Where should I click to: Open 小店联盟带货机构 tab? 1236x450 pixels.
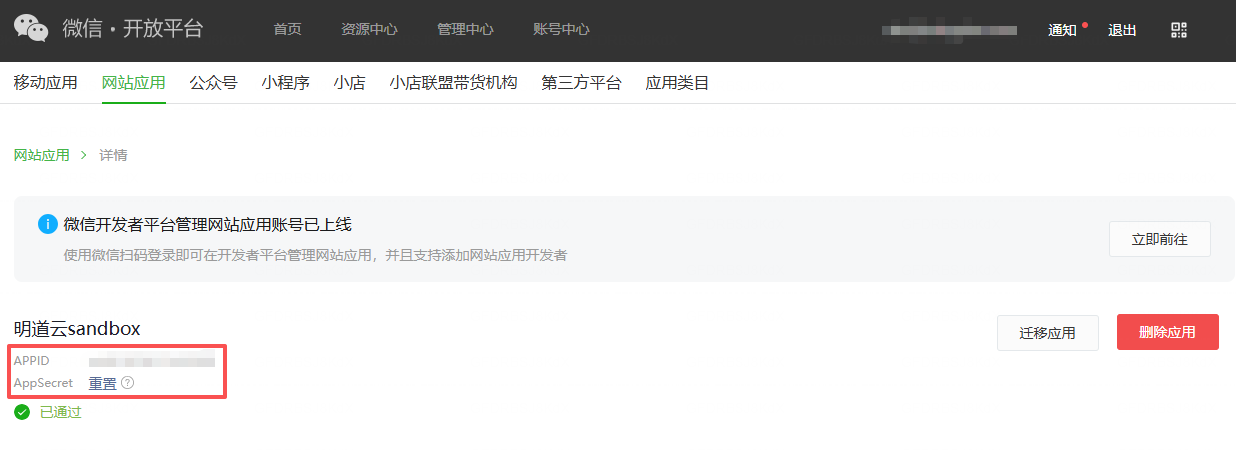click(x=453, y=83)
